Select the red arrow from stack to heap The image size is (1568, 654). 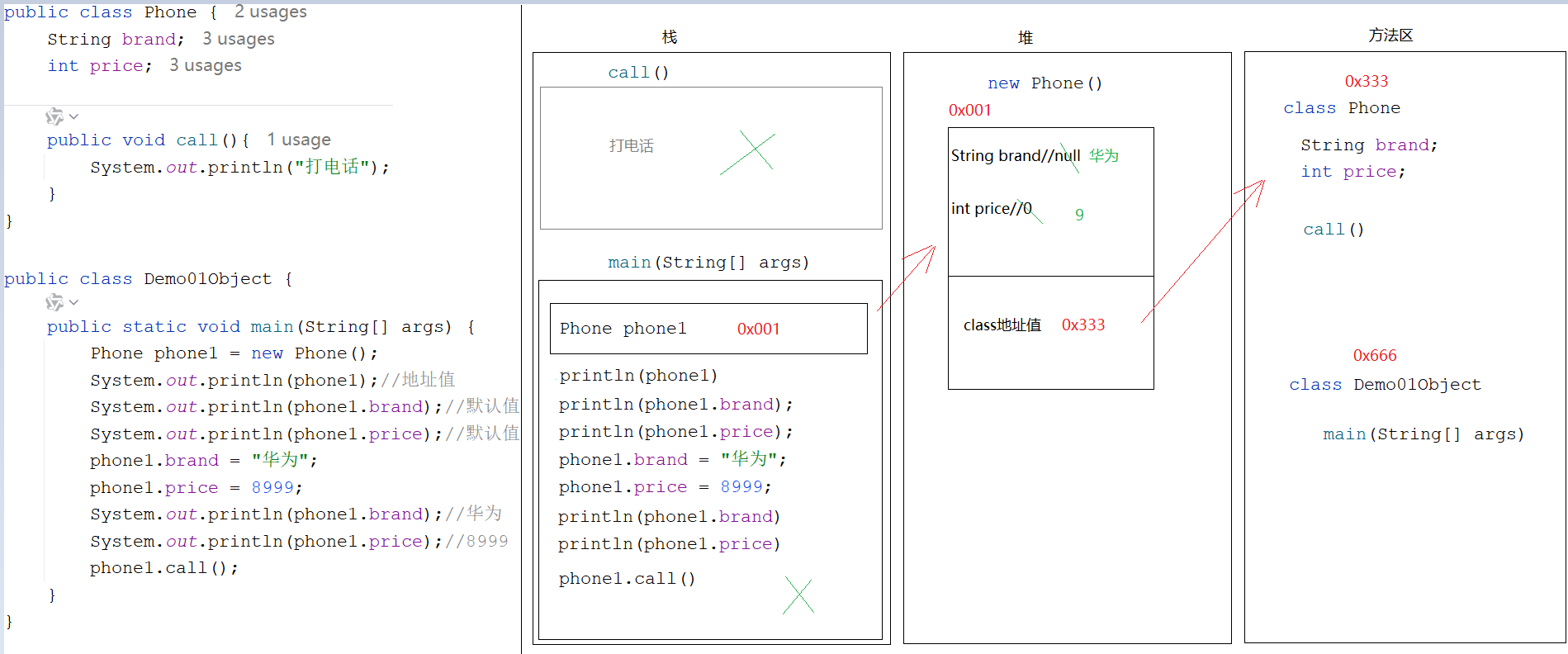(907, 277)
